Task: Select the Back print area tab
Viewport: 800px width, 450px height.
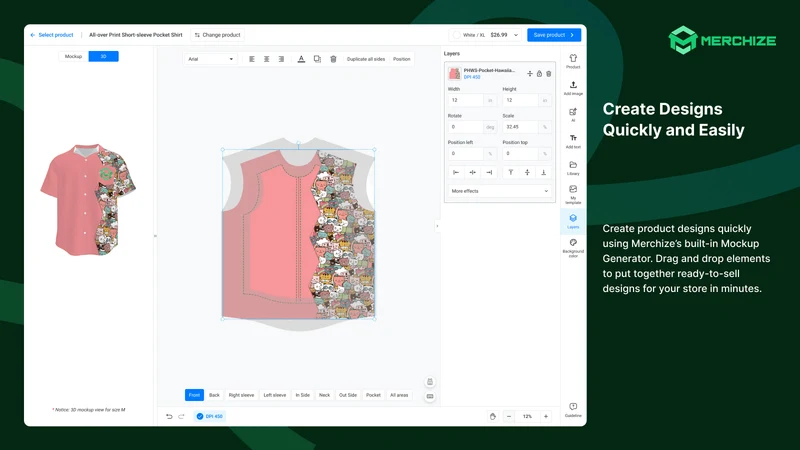Action: tap(214, 395)
